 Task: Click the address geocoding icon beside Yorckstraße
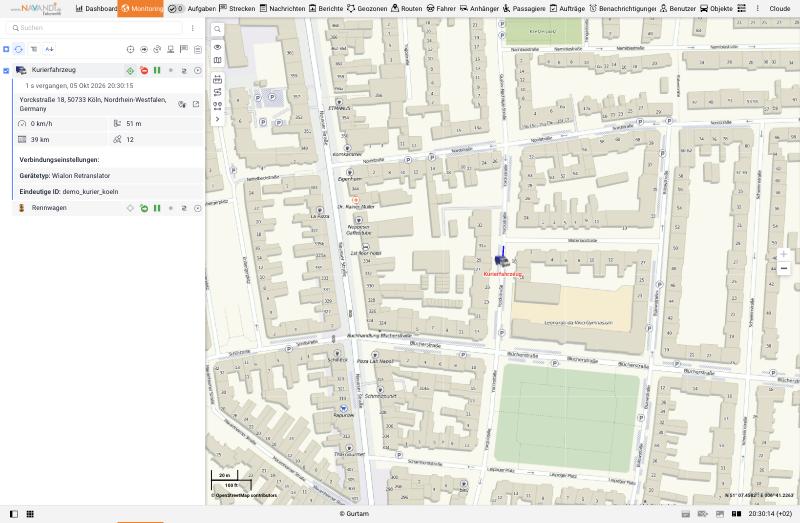point(182,105)
